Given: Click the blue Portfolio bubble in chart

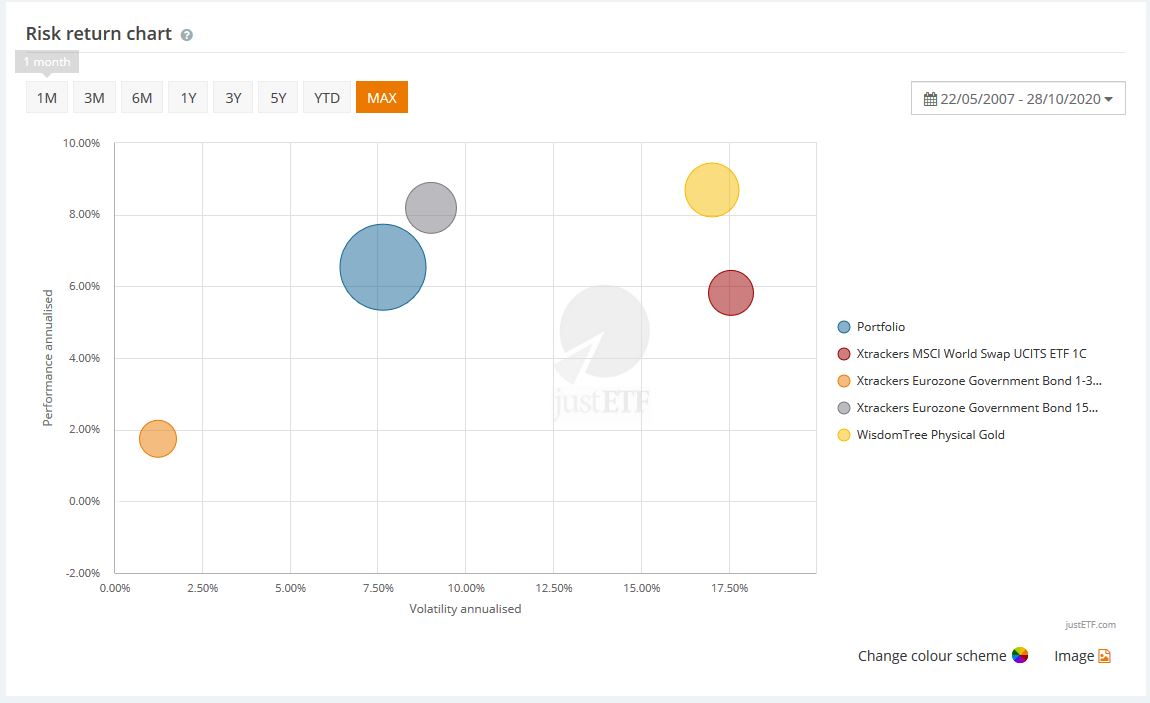Looking at the screenshot, I should click(383, 267).
